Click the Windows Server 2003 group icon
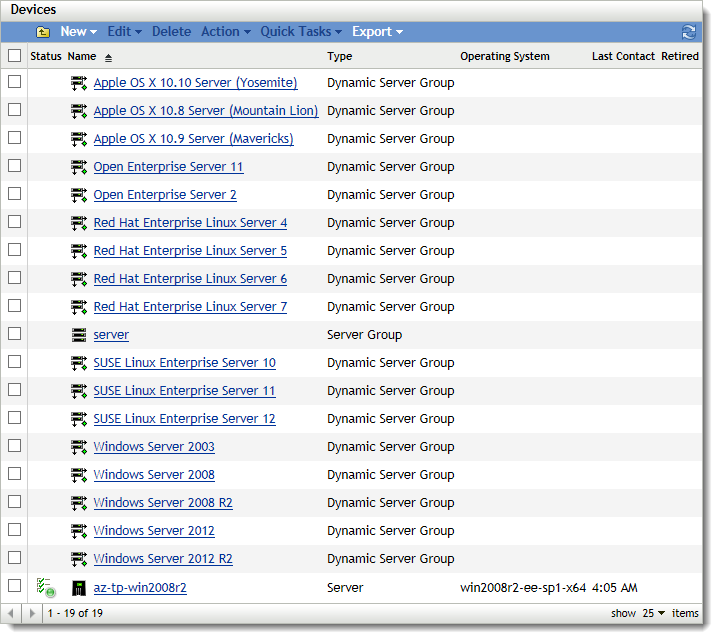Image resolution: width=718 pixels, height=639 pixels. 79,447
